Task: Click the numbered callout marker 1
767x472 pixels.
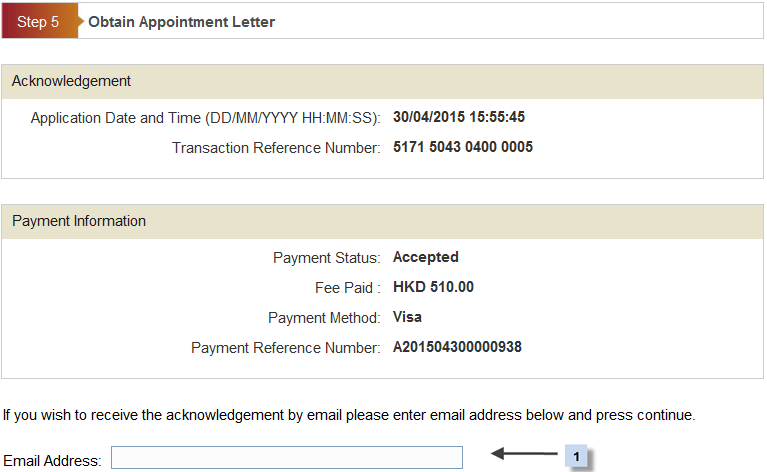Action: (576, 456)
